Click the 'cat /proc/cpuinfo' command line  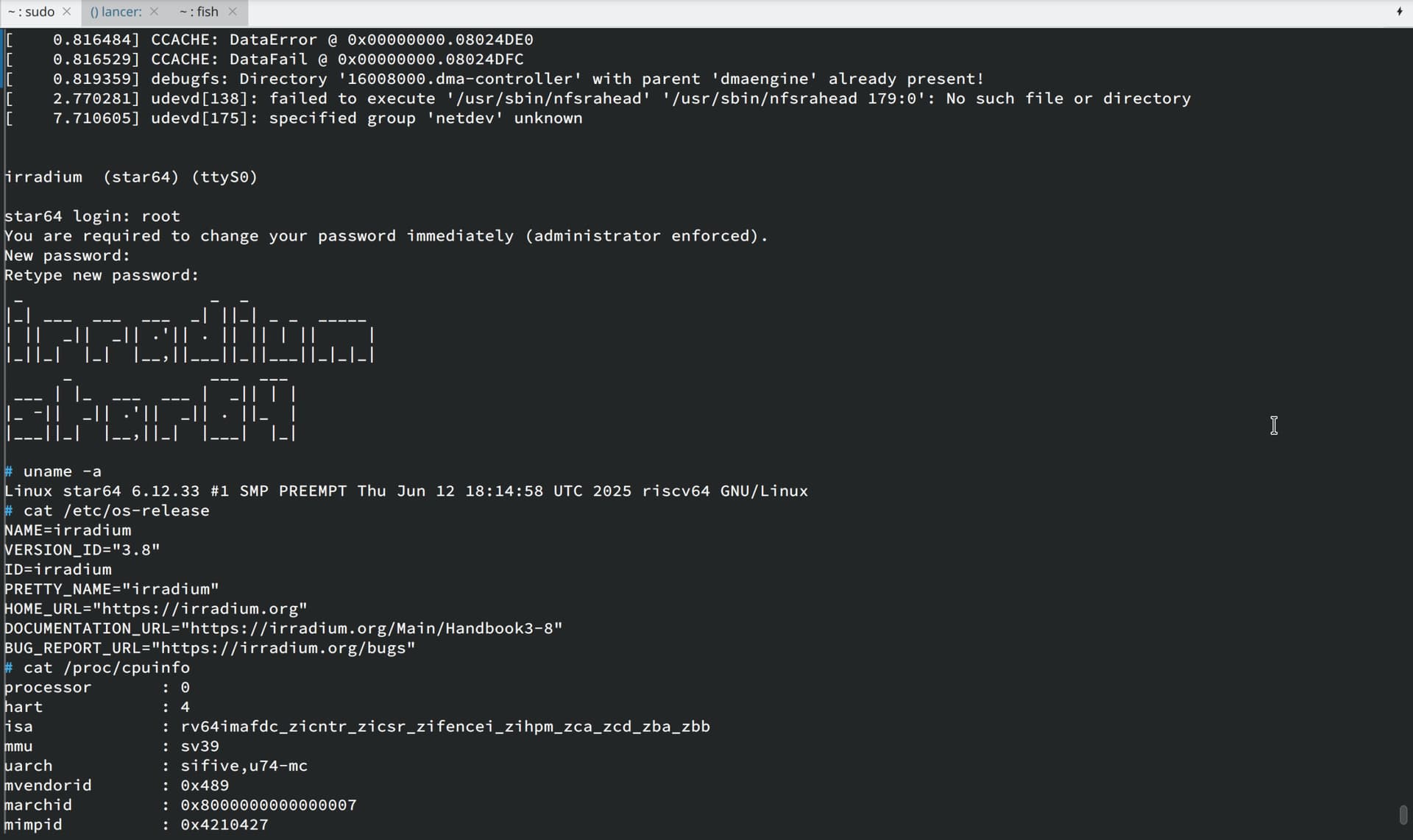point(97,668)
